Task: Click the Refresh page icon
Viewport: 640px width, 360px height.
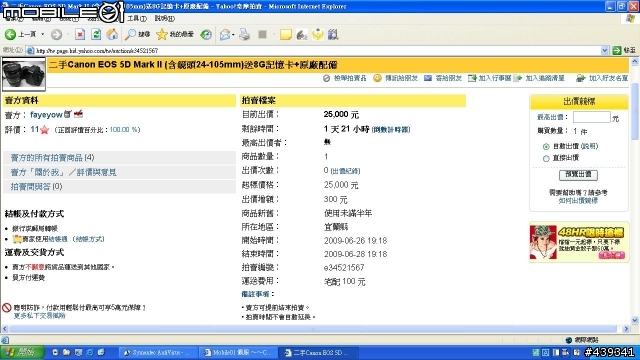Action: pos(96,35)
